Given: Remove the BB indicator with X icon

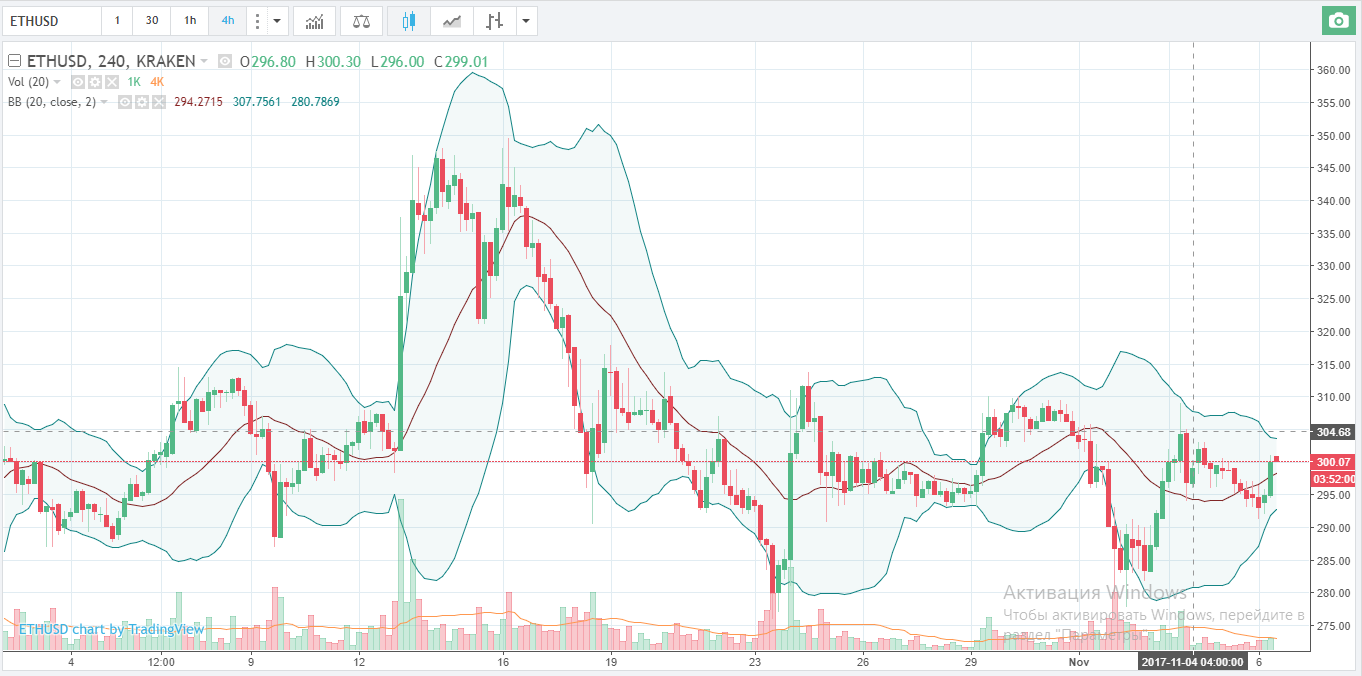Looking at the screenshot, I should [x=160, y=102].
